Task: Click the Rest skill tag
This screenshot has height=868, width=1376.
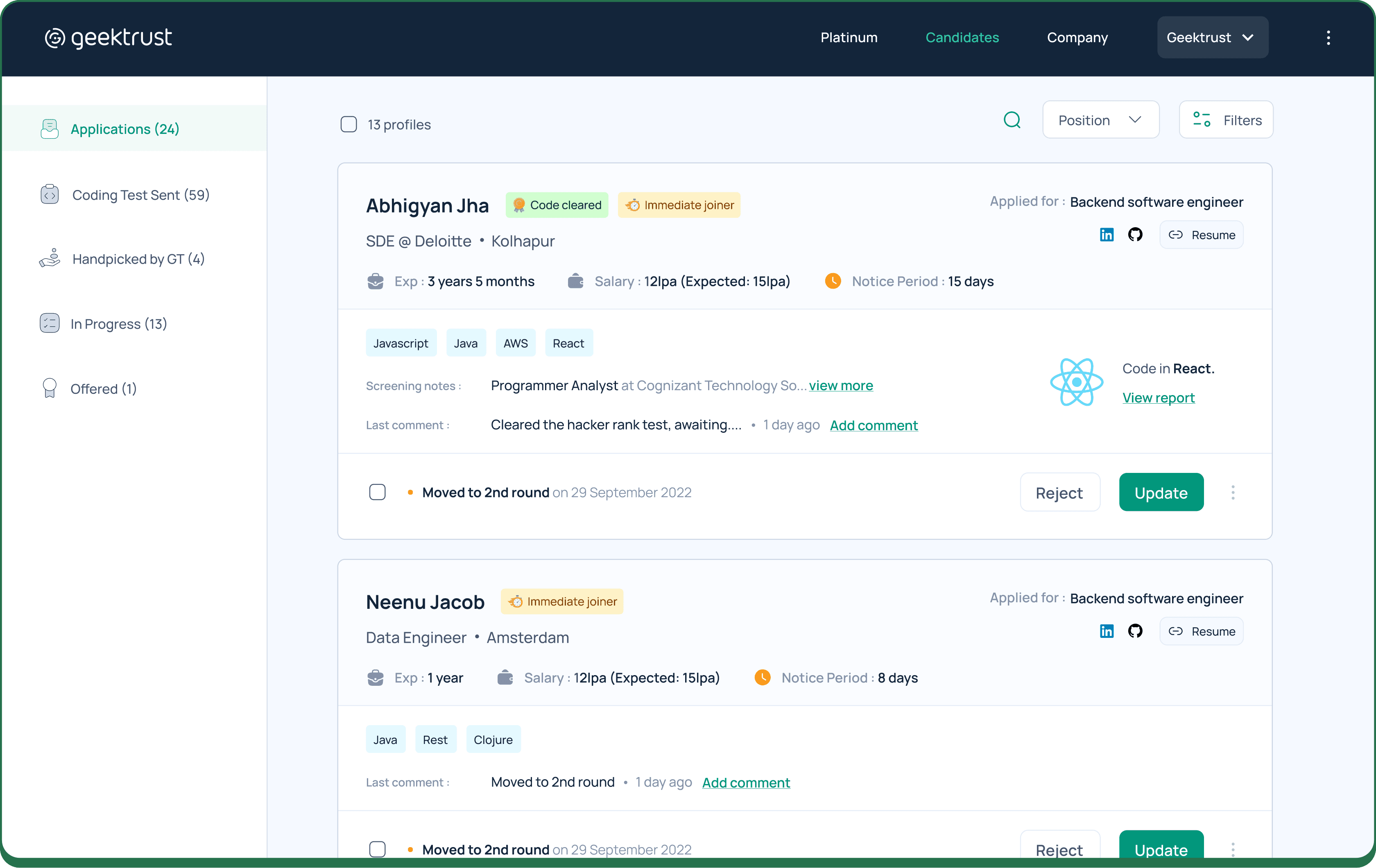Action: click(435, 740)
